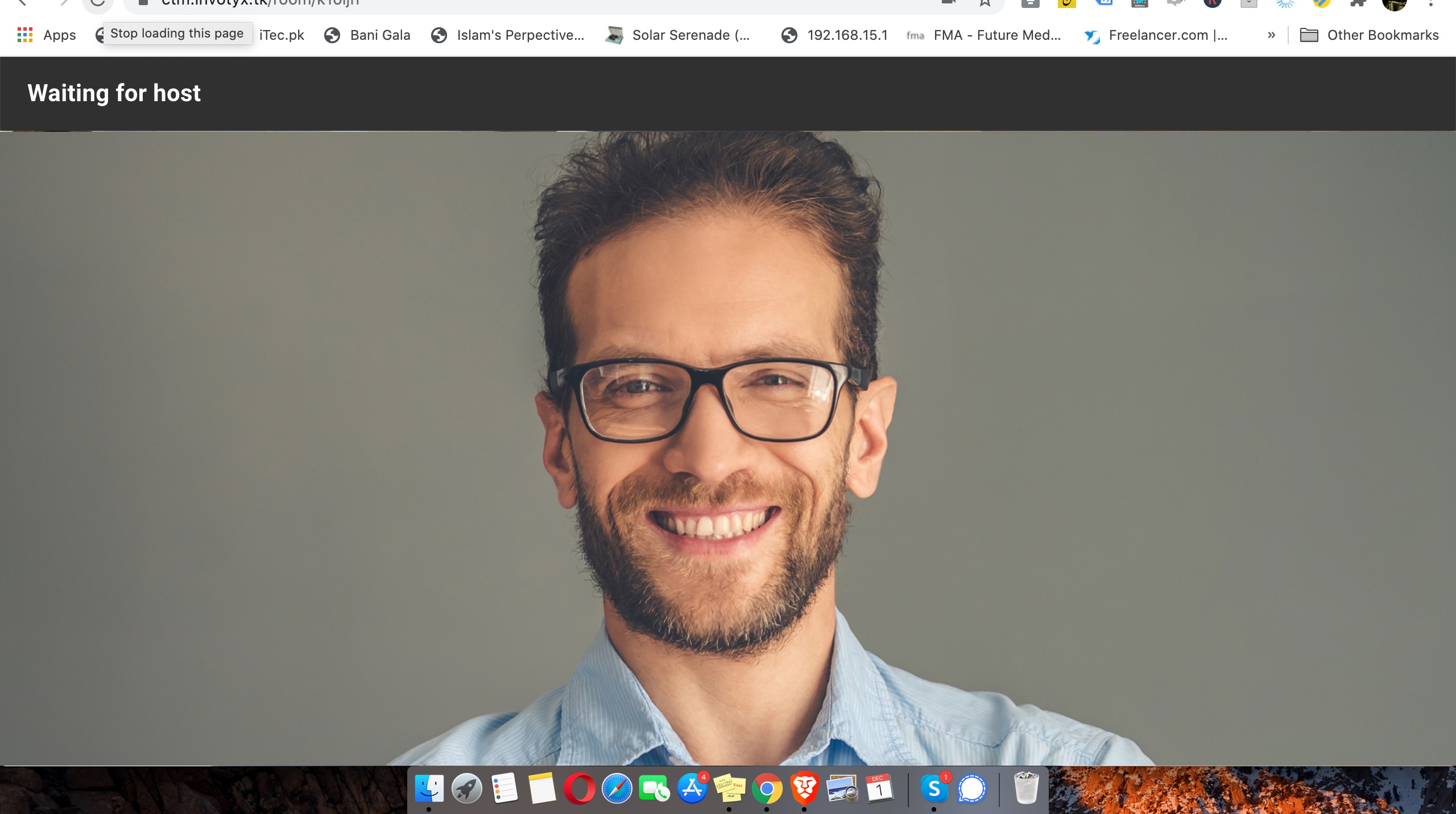Open Preview app in dock

pyautogui.click(x=842, y=788)
